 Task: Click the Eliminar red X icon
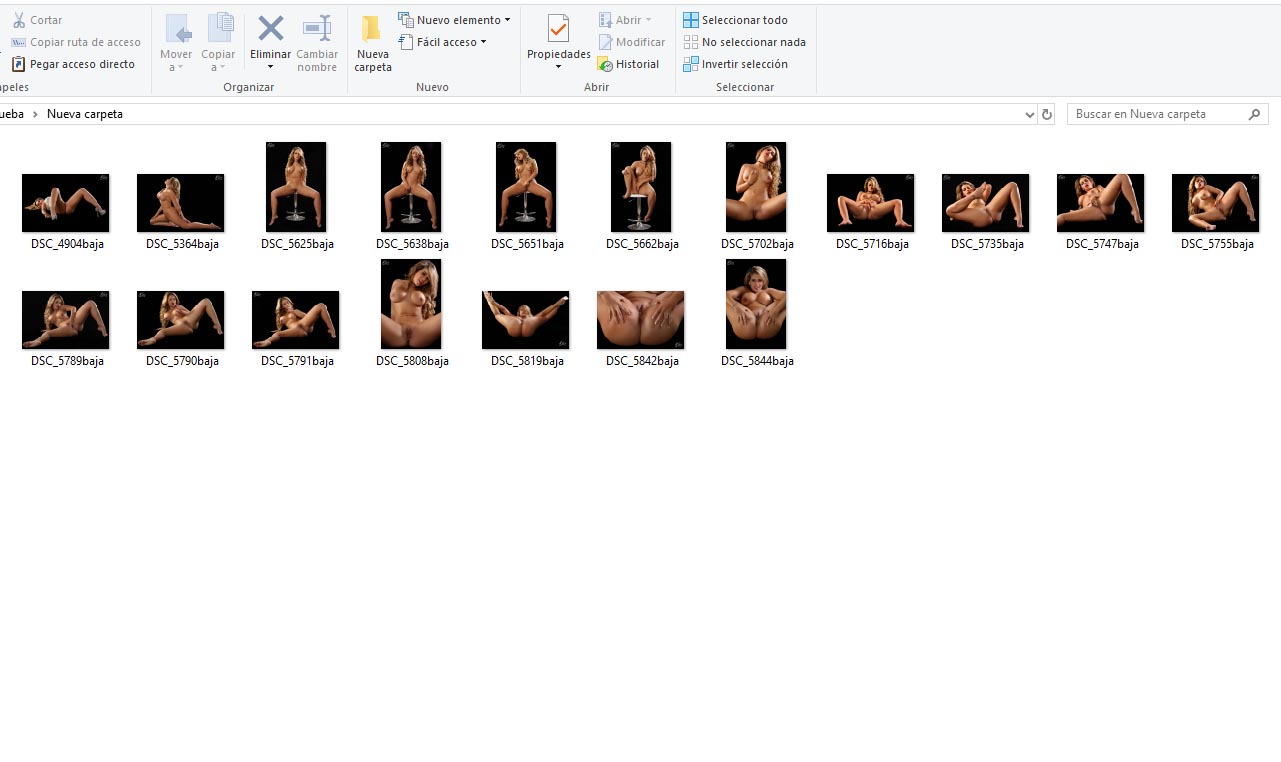pyautogui.click(x=270, y=29)
